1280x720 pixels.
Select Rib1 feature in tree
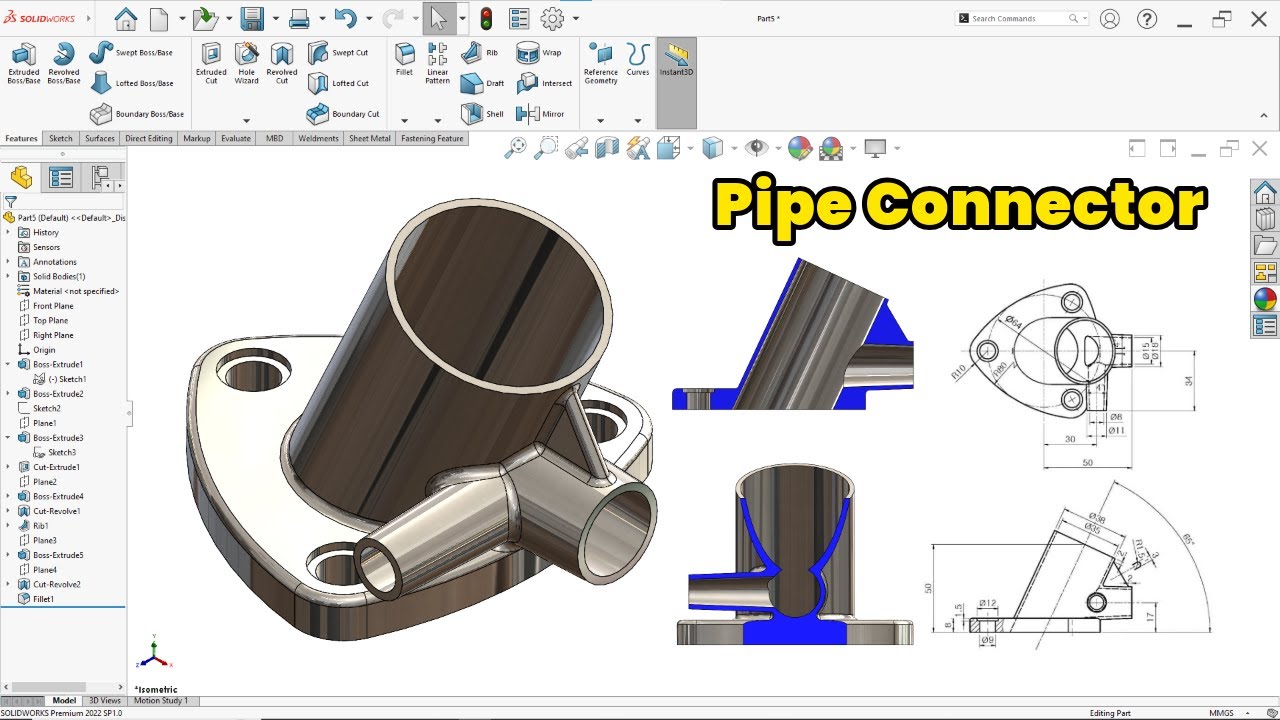[40, 525]
